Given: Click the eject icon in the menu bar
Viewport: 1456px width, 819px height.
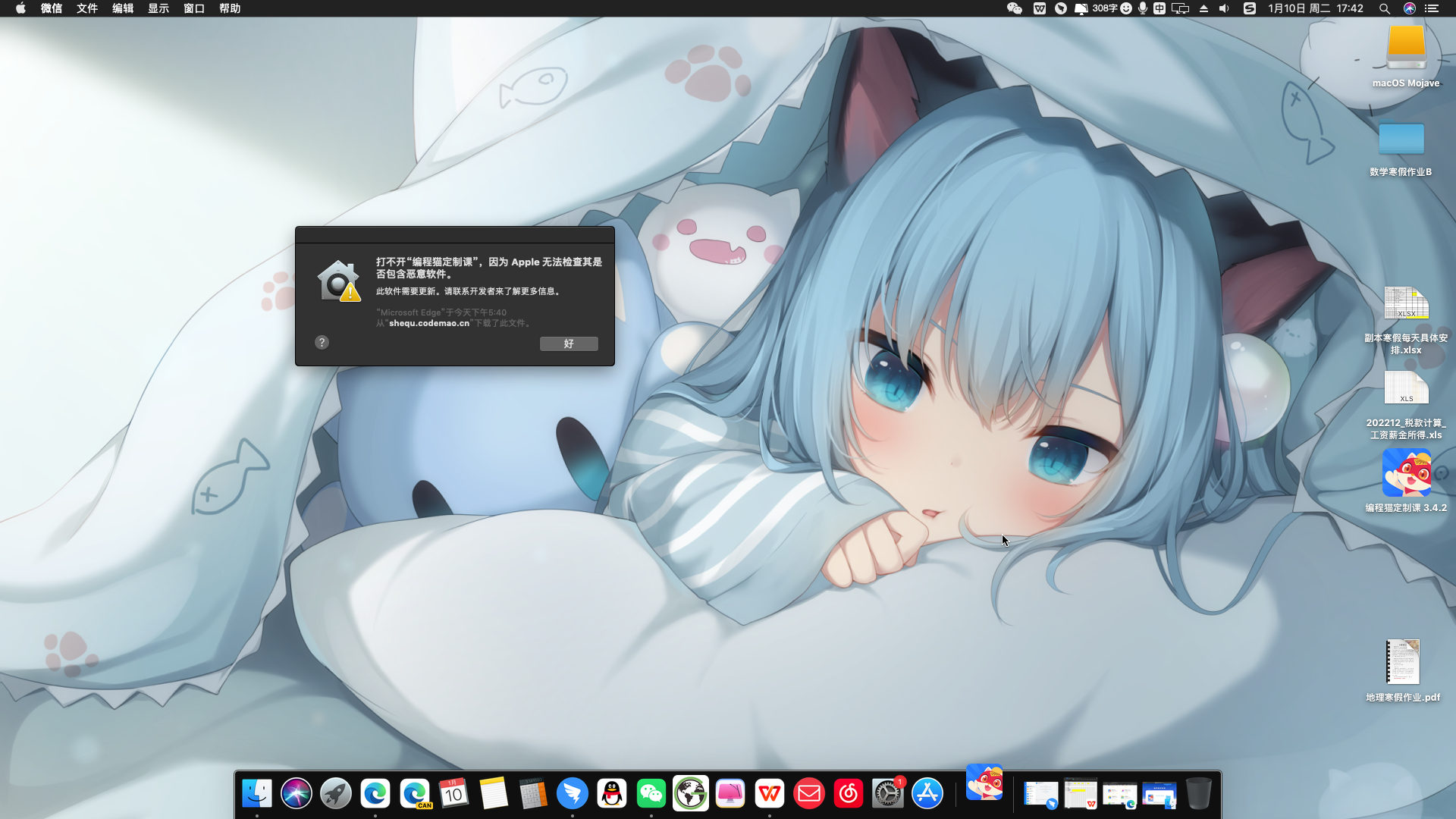Looking at the screenshot, I should [1203, 8].
